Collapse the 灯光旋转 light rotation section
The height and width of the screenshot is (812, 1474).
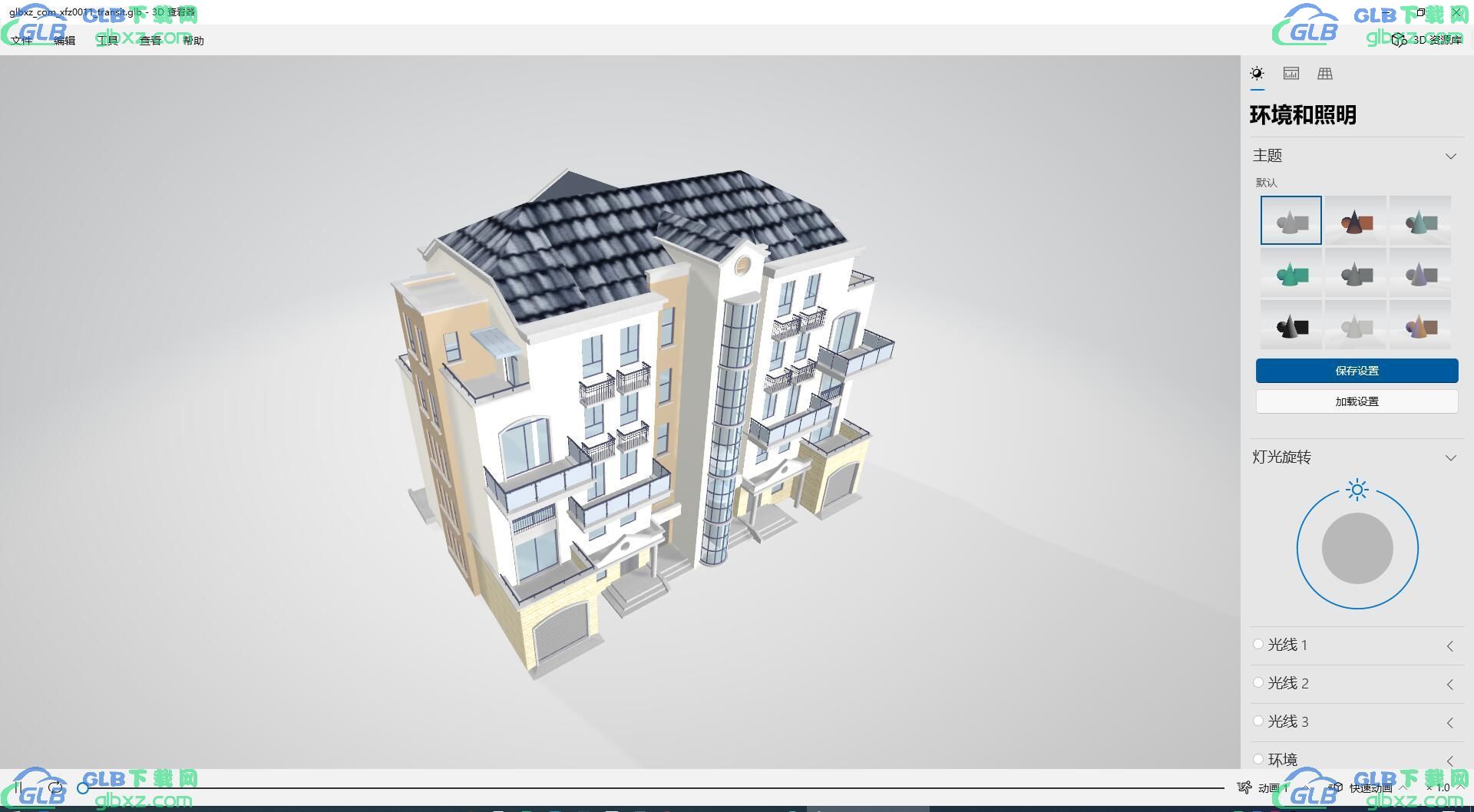pyautogui.click(x=1450, y=457)
